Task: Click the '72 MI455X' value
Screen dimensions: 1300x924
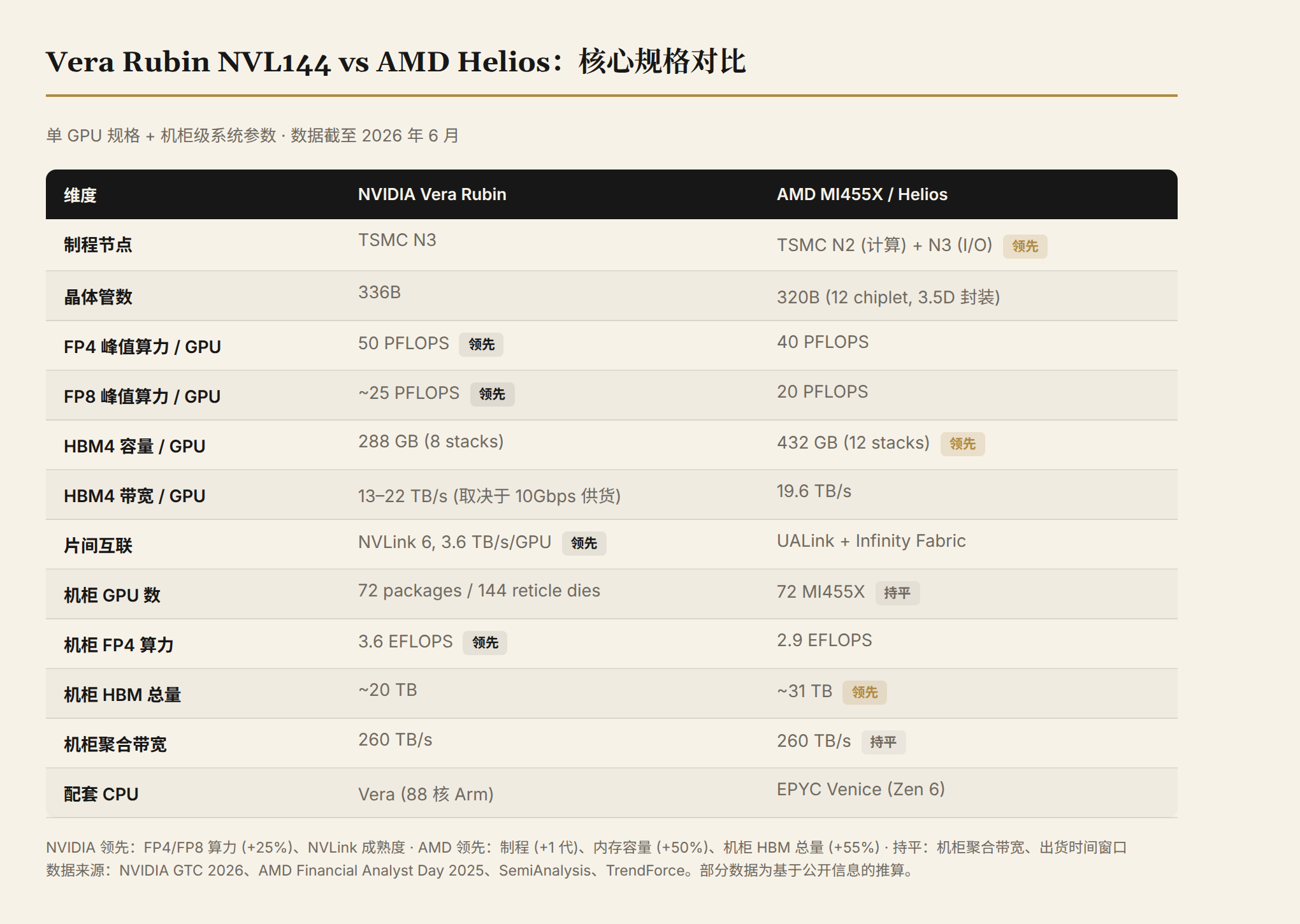Action: [x=821, y=592]
